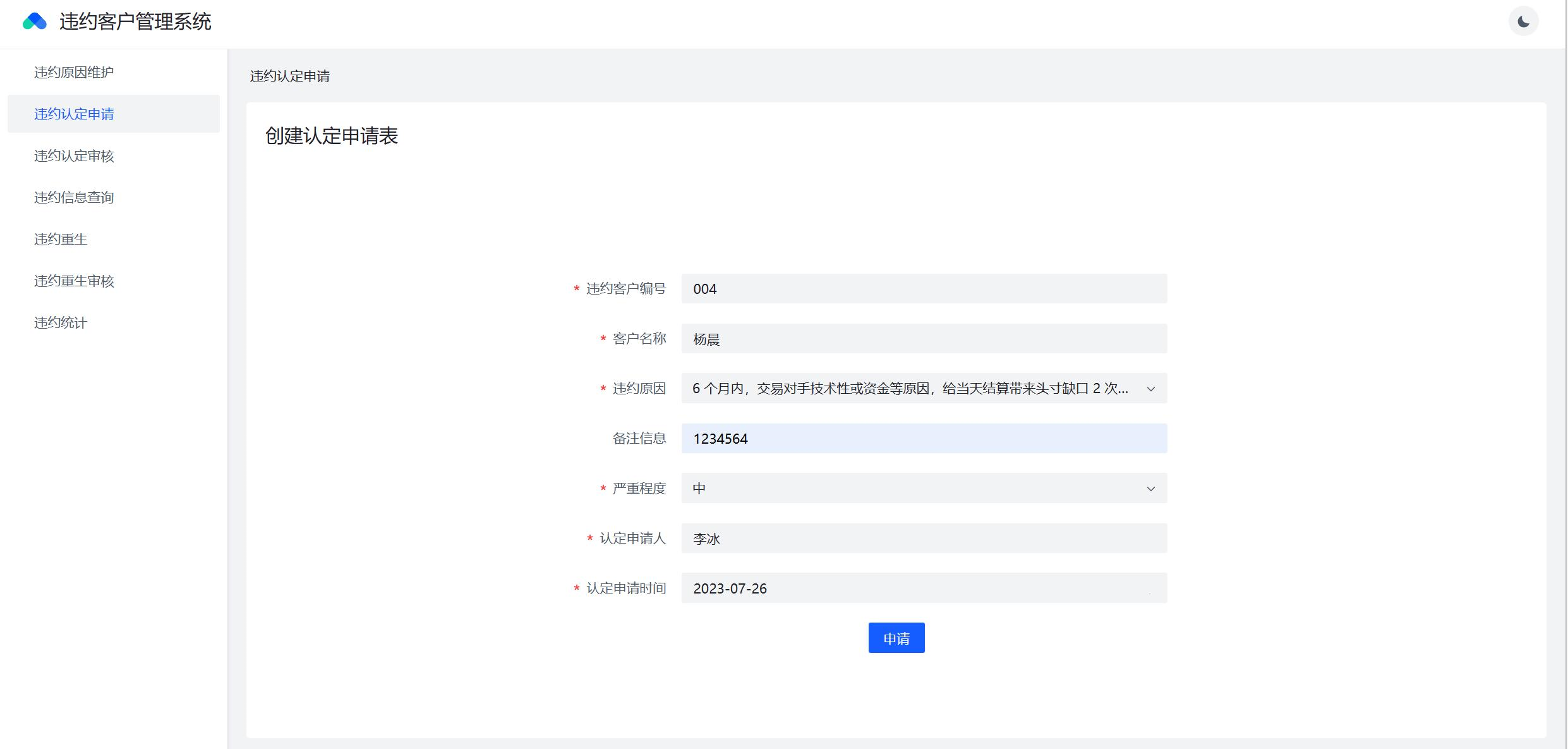Image resolution: width=1568 pixels, height=749 pixels.
Task: Go to 违约认定审核 page
Action: pyautogui.click(x=74, y=156)
